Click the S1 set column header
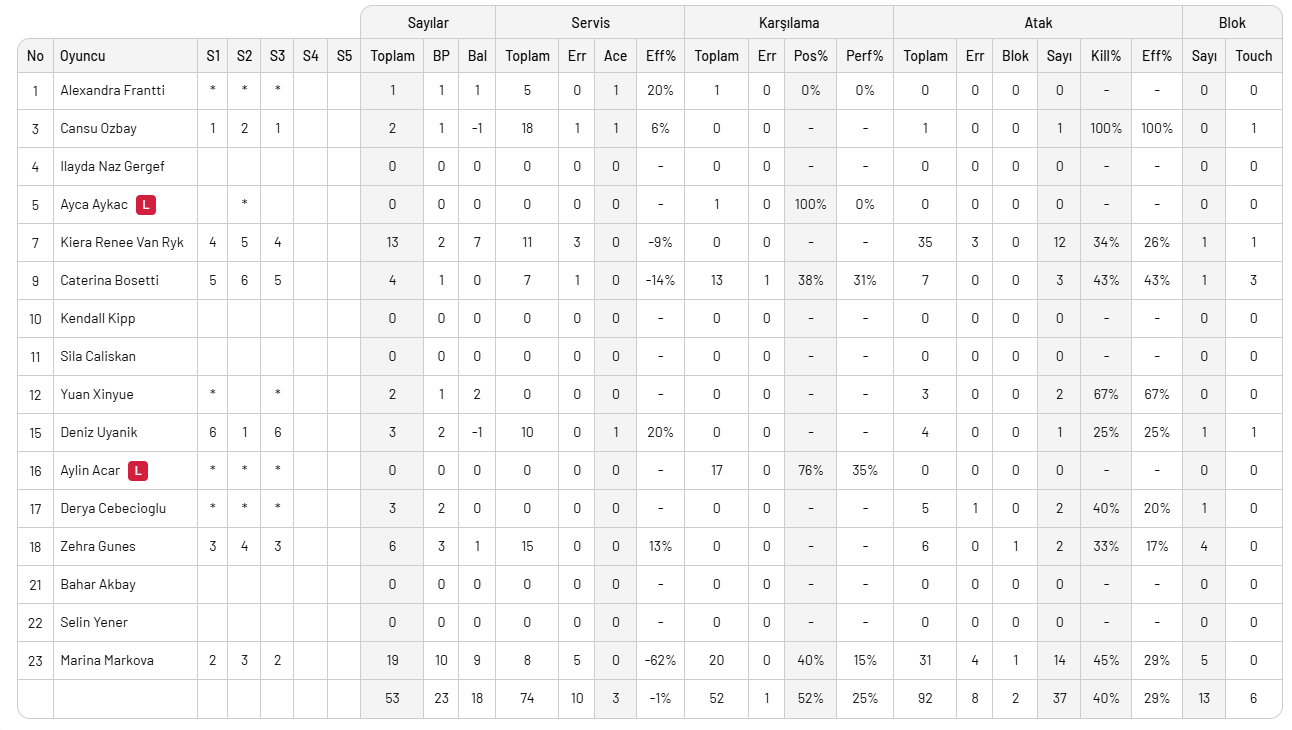1292x730 pixels. [213, 56]
